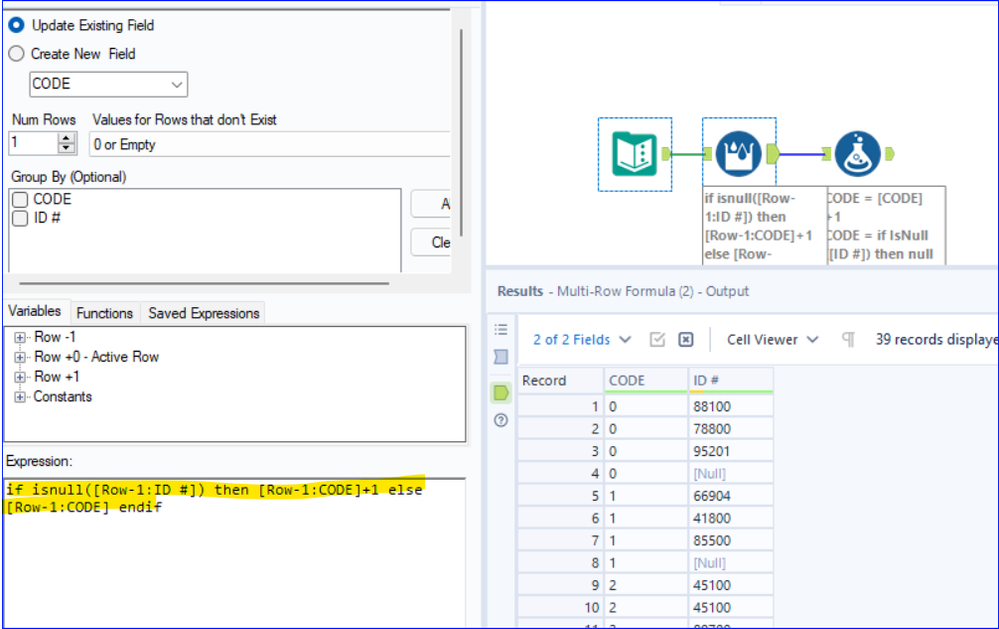Click in the Expression editor box

(234, 553)
